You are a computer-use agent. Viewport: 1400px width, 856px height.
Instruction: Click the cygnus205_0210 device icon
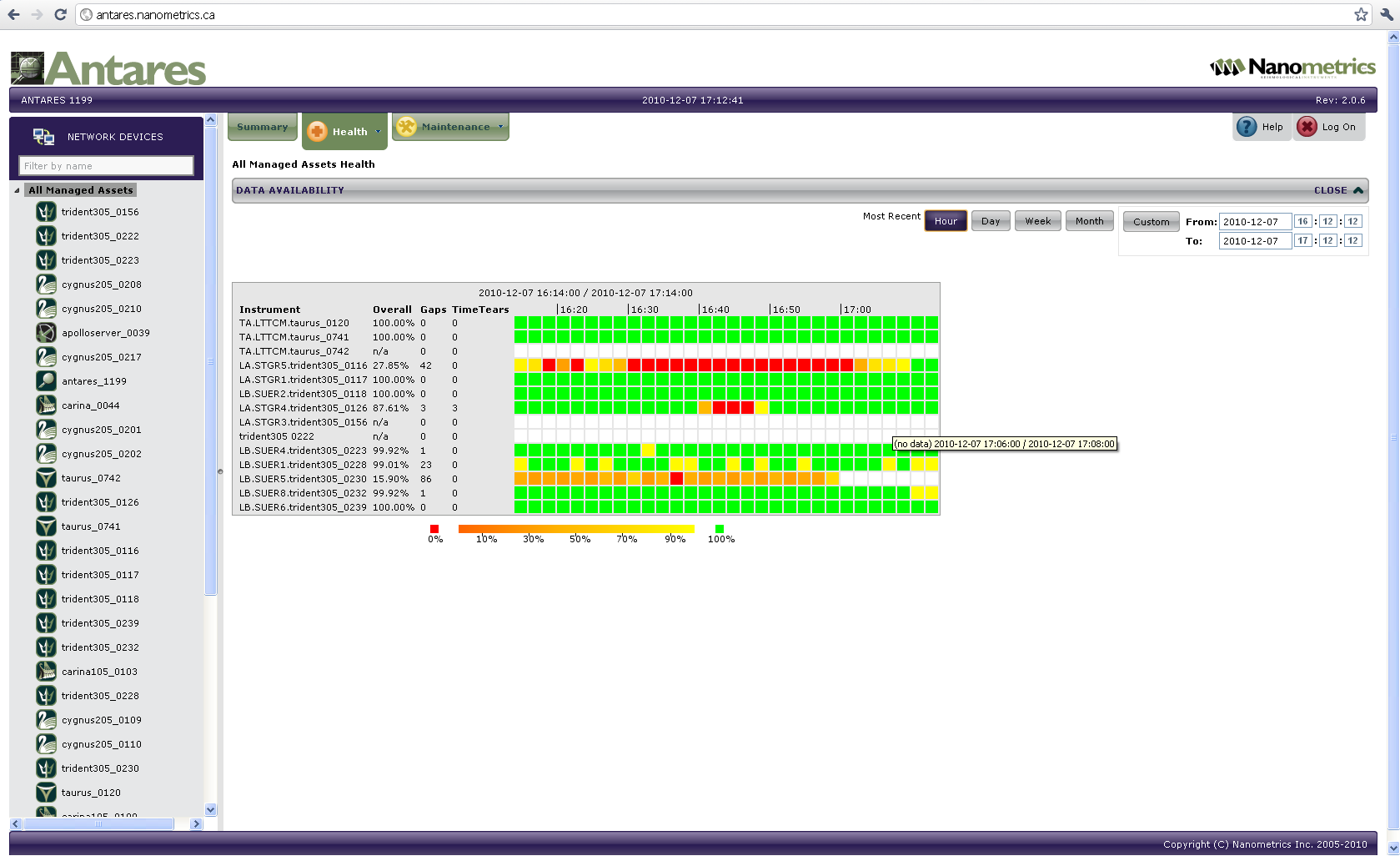(46, 309)
